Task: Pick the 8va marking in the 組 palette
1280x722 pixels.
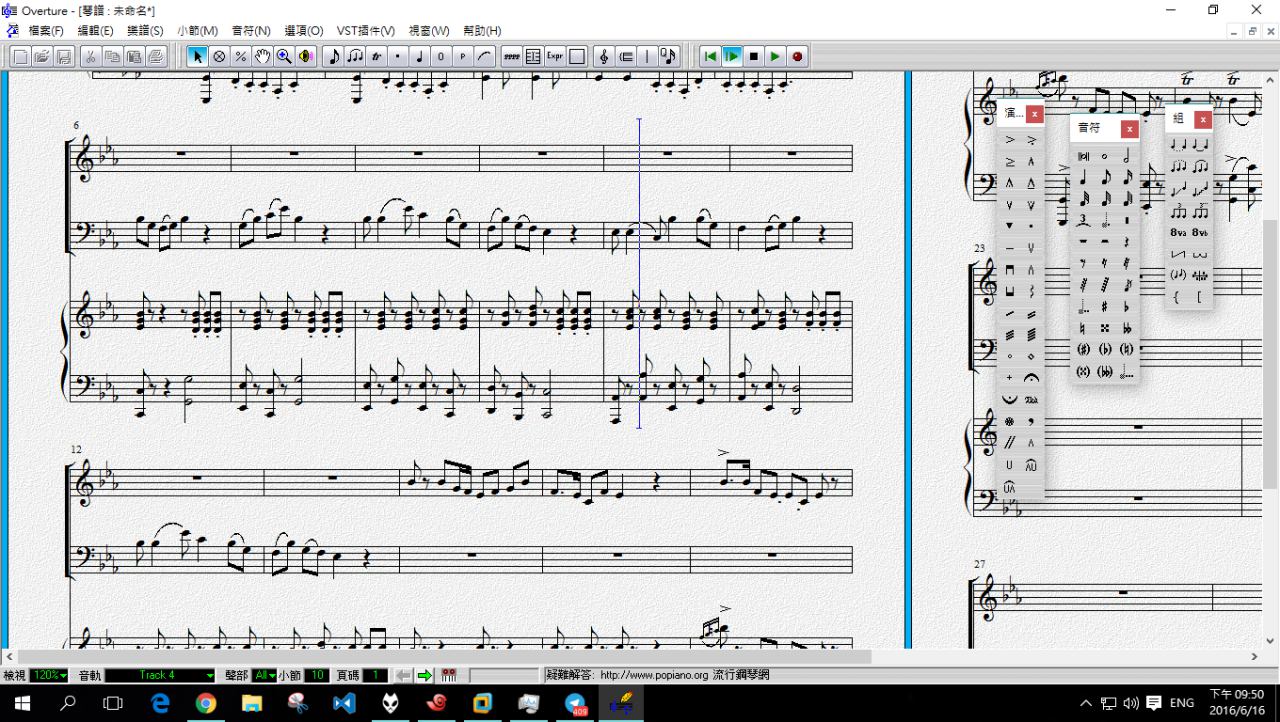Action: tap(1178, 232)
